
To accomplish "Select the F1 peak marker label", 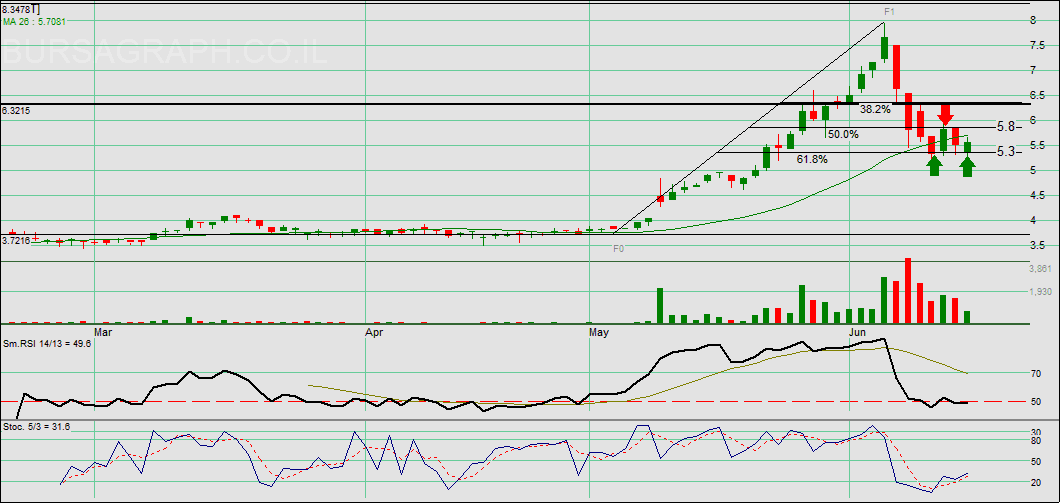I will (888, 11).
